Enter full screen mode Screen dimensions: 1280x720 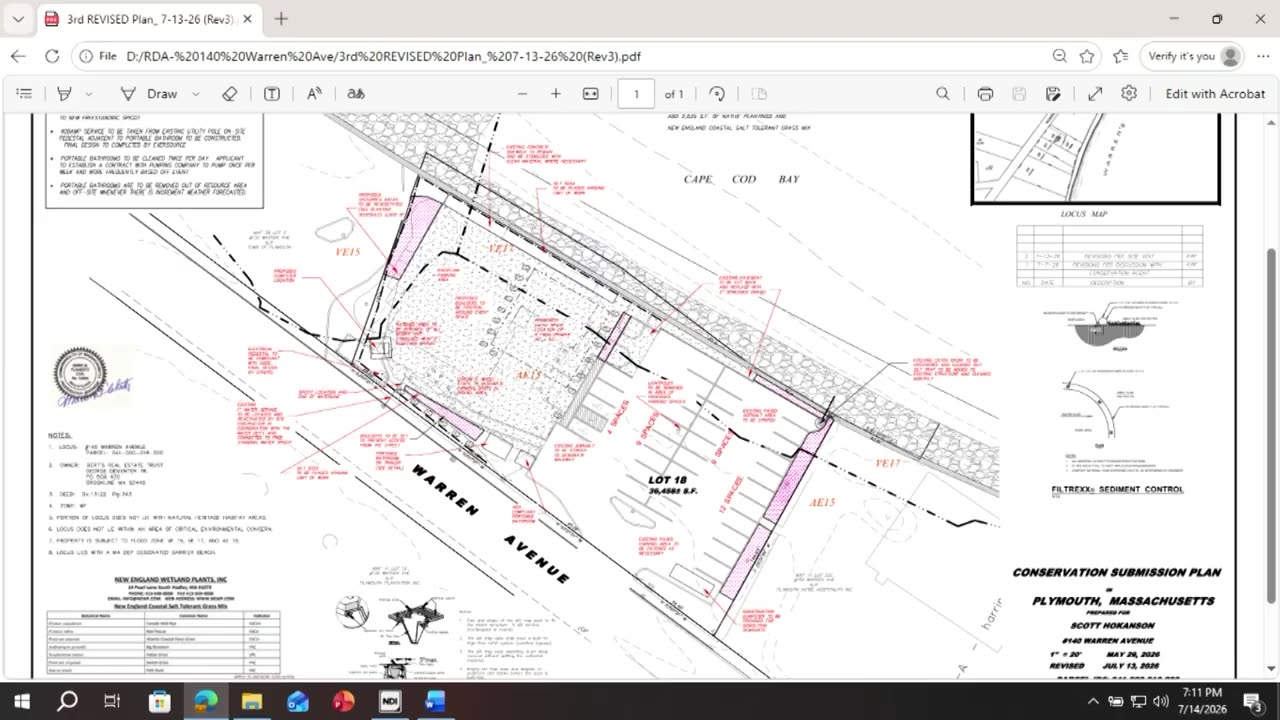[x=1095, y=94]
